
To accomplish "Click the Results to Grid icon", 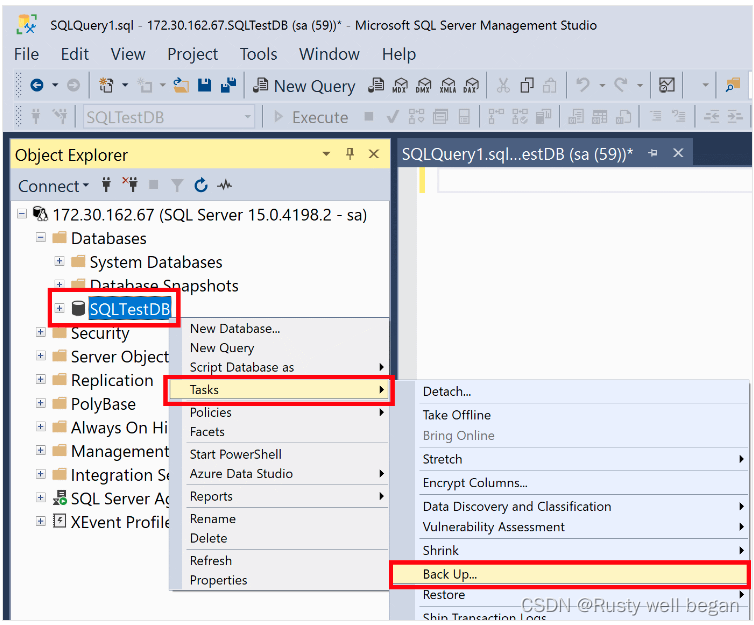I will pos(599,117).
